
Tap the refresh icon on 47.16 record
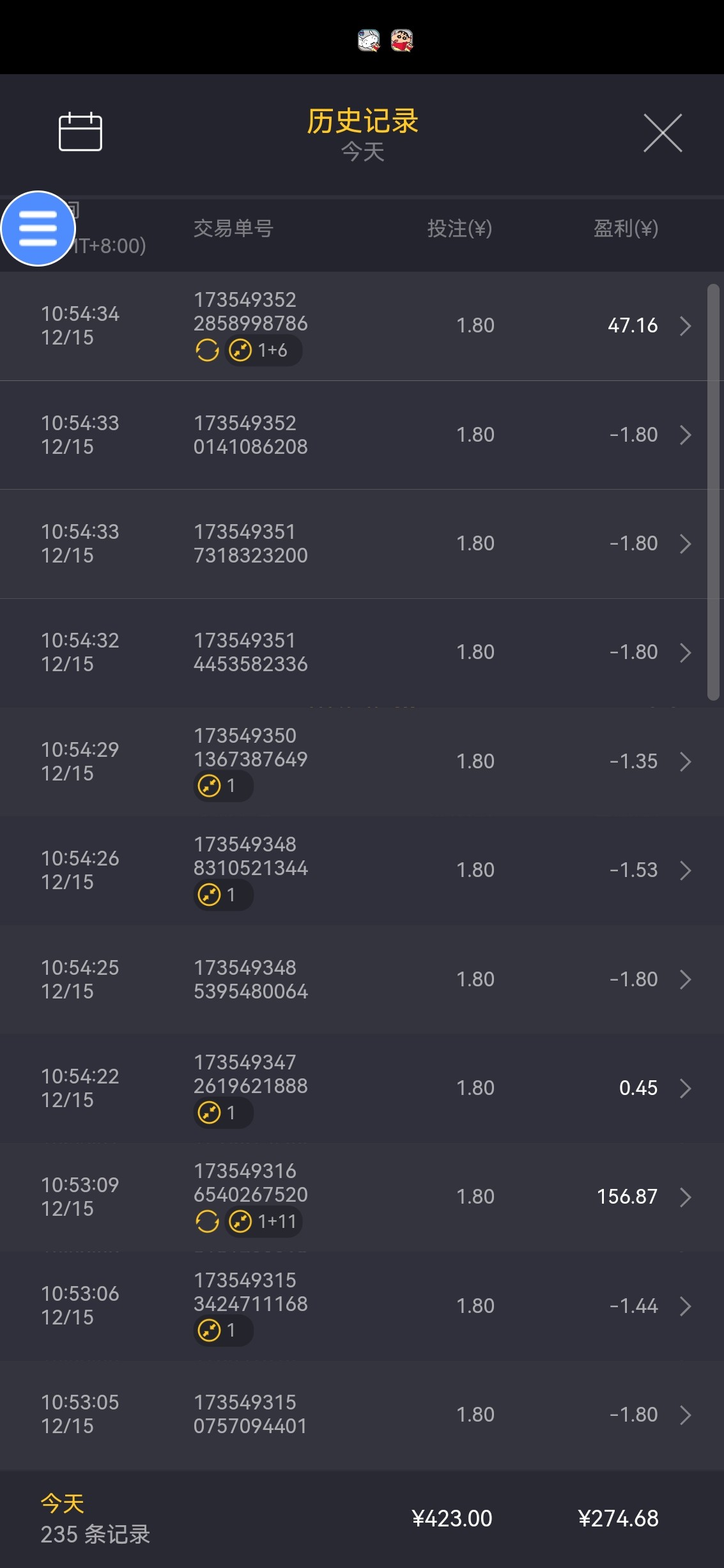pos(207,350)
